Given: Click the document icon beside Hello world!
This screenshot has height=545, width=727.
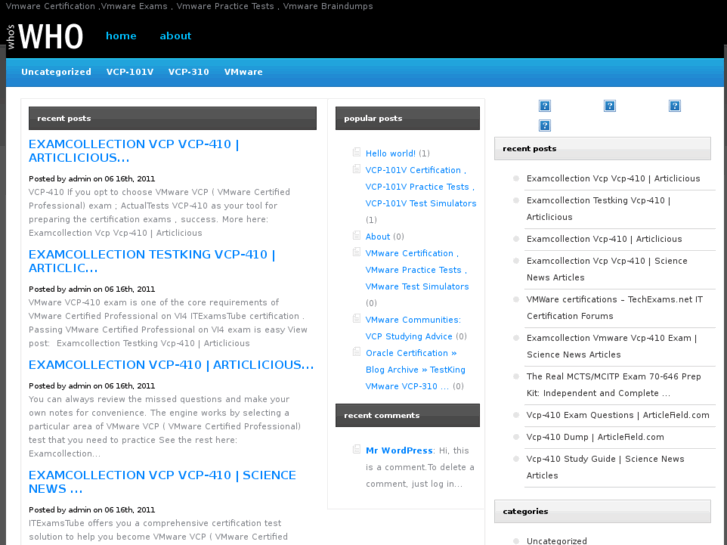Looking at the screenshot, I should (x=357, y=152).
